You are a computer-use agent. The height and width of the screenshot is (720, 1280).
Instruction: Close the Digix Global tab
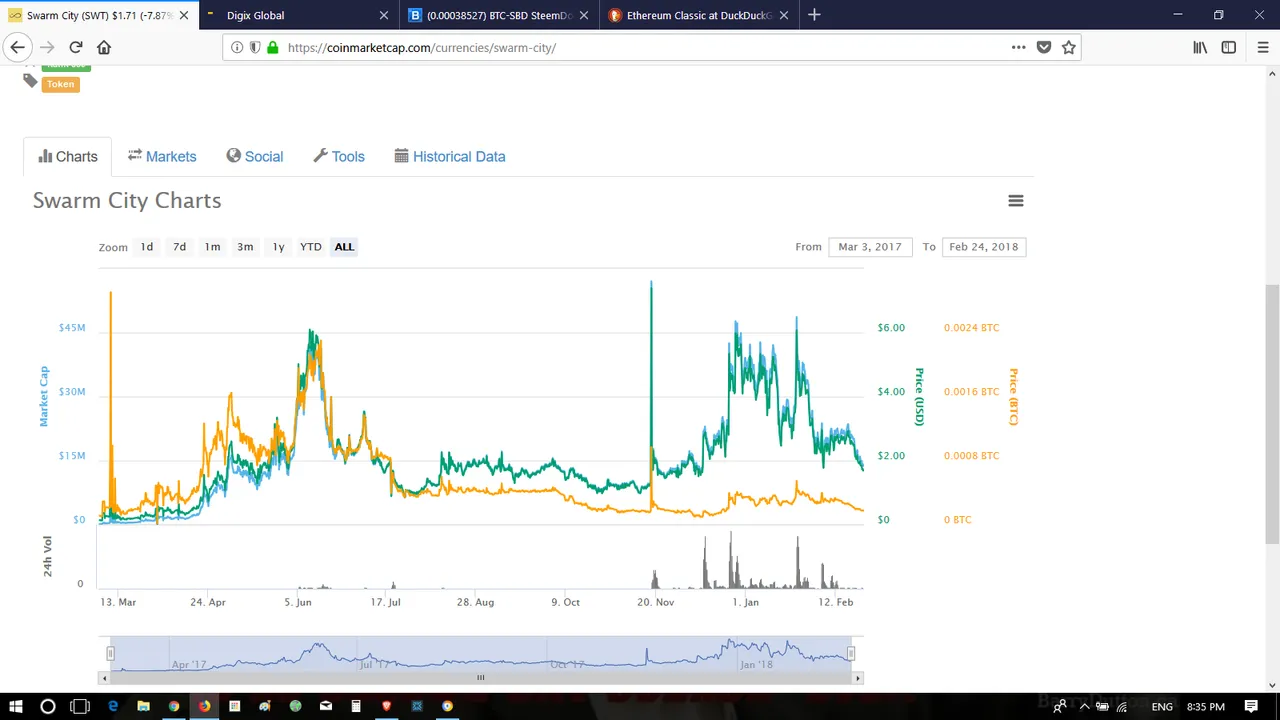click(x=384, y=15)
